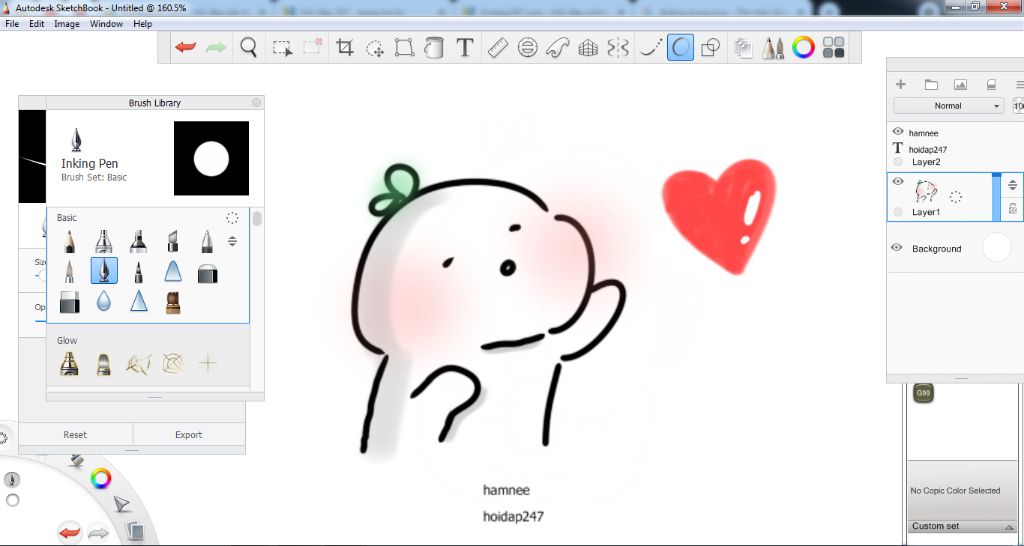Viewport: 1024px width, 546px height.
Task: Pick the Background layer color swatch
Action: [x=997, y=248]
